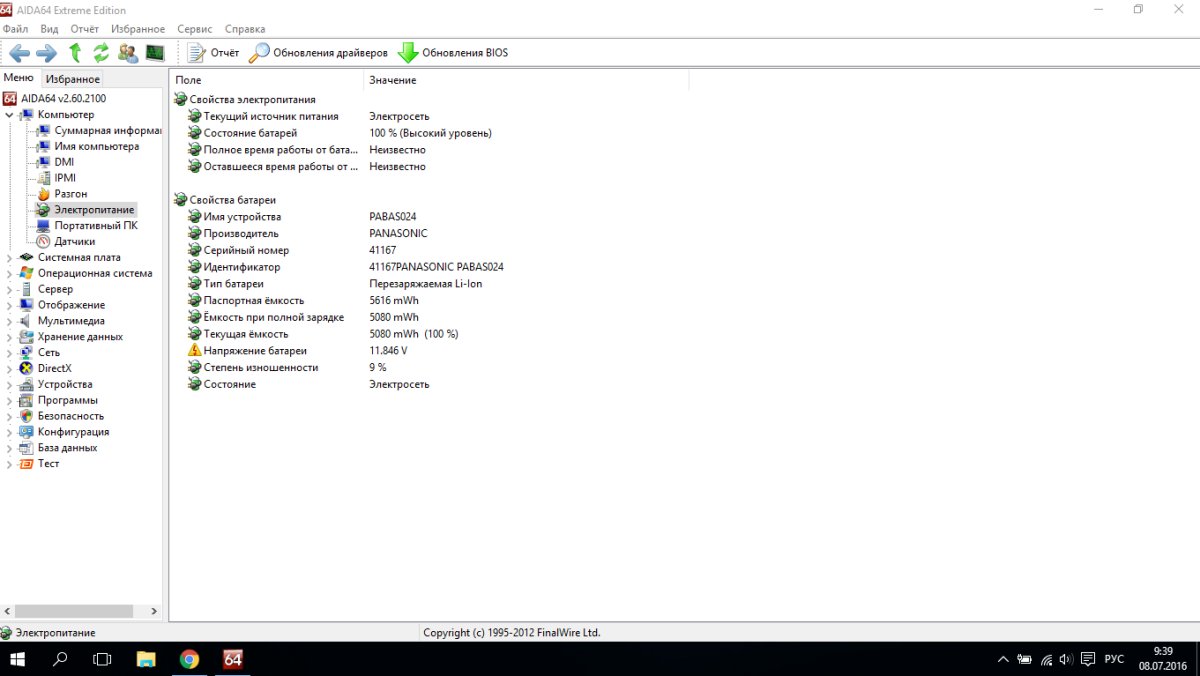Expand the Системная плата node

coord(9,257)
